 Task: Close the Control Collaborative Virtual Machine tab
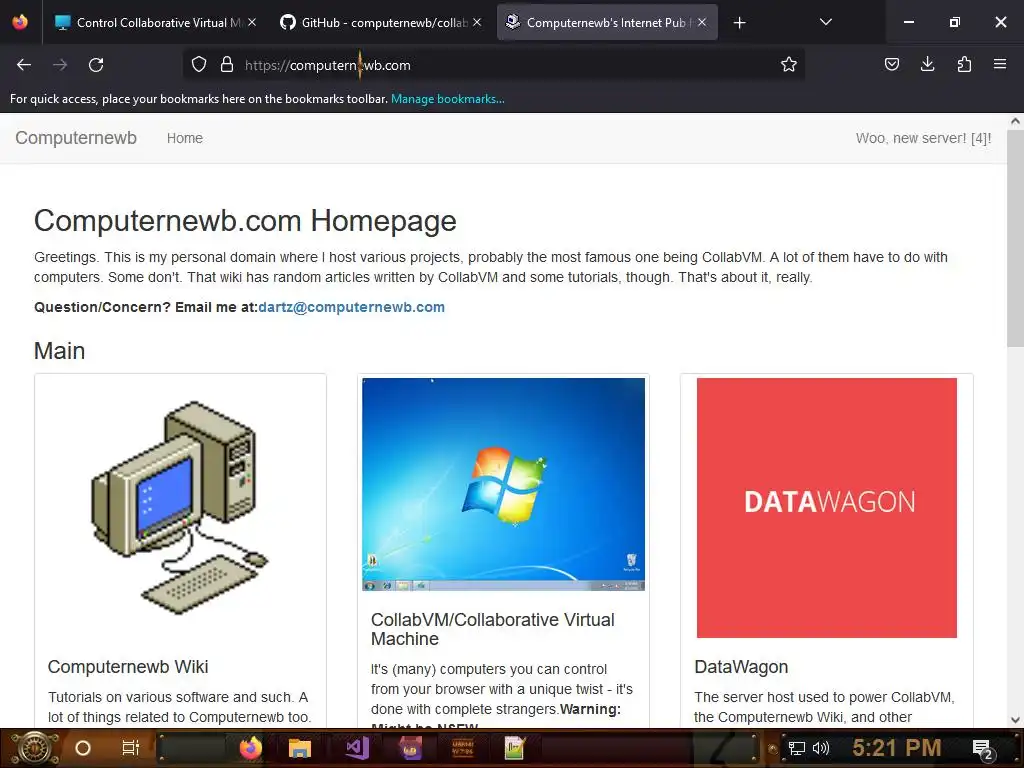[252, 22]
